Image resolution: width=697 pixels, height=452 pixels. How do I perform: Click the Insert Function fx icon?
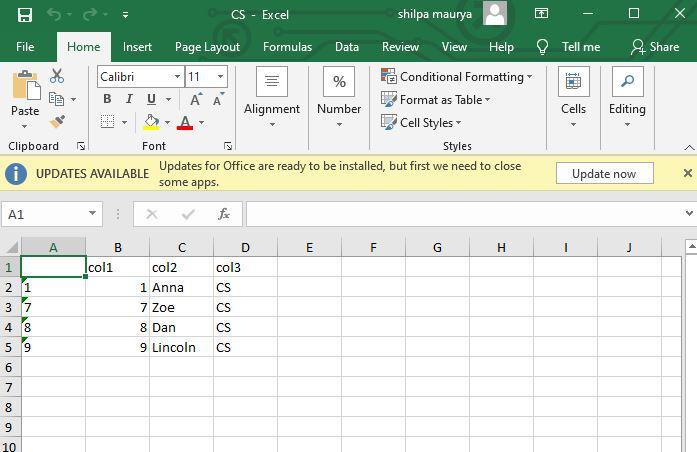224,214
